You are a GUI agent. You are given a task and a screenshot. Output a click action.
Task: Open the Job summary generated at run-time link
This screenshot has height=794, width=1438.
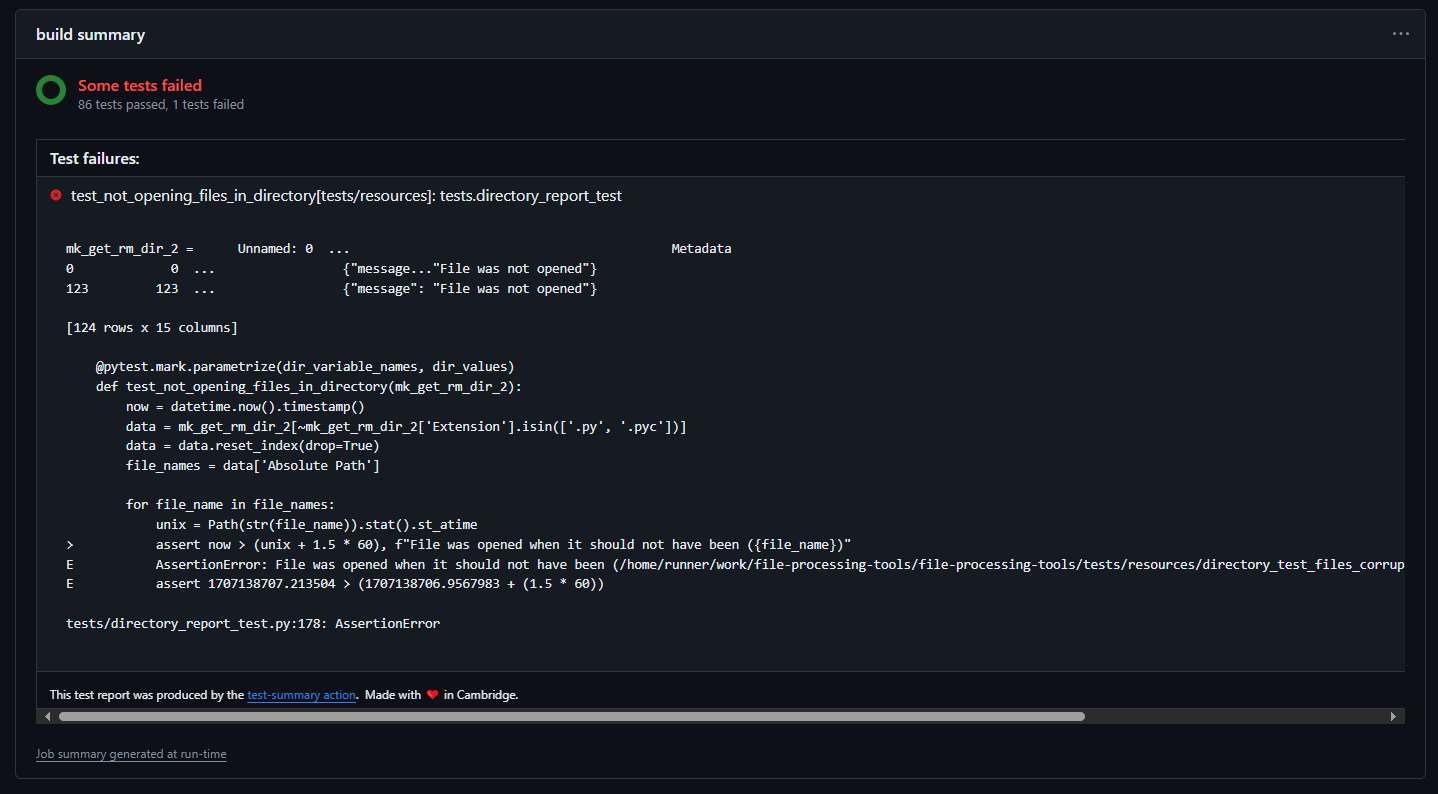coord(131,753)
